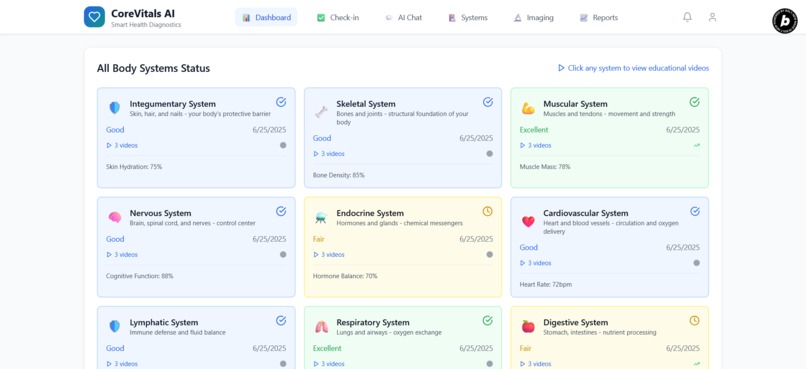Click the check status icon on Skeletal System

487,102
